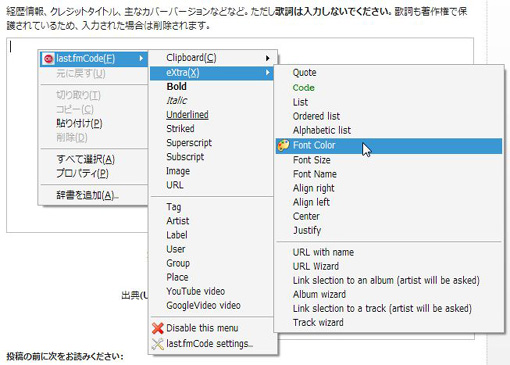The height and width of the screenshot is (365, 510).
Task: Open the last.fmCode(F) context menu entry
Action: 93,59
